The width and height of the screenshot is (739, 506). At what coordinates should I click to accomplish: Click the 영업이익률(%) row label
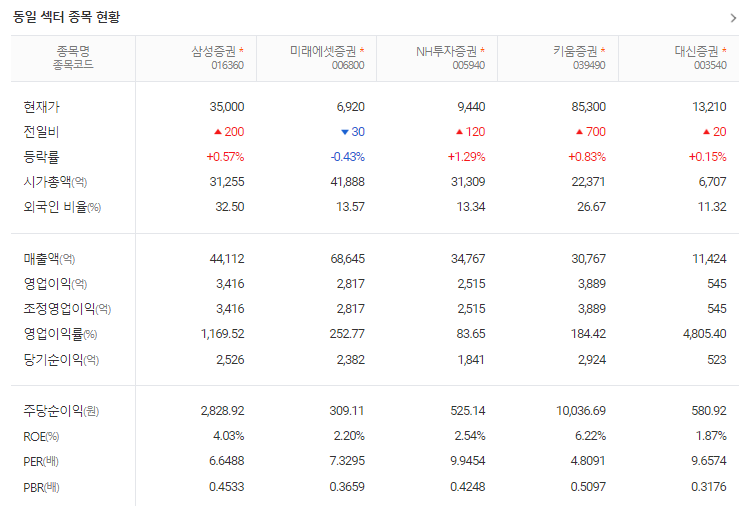click(60, 334)
